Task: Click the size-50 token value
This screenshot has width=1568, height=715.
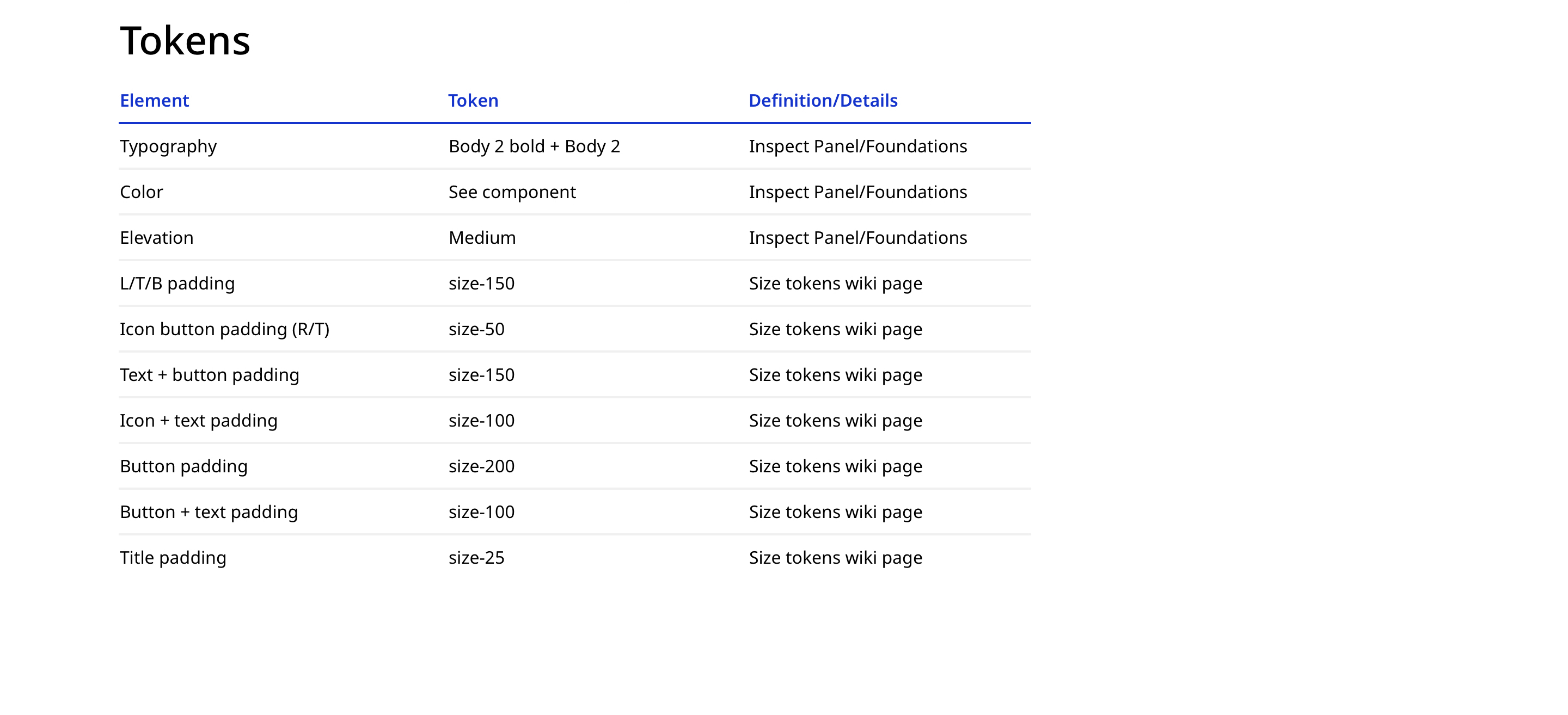Action: coord(476,329)
